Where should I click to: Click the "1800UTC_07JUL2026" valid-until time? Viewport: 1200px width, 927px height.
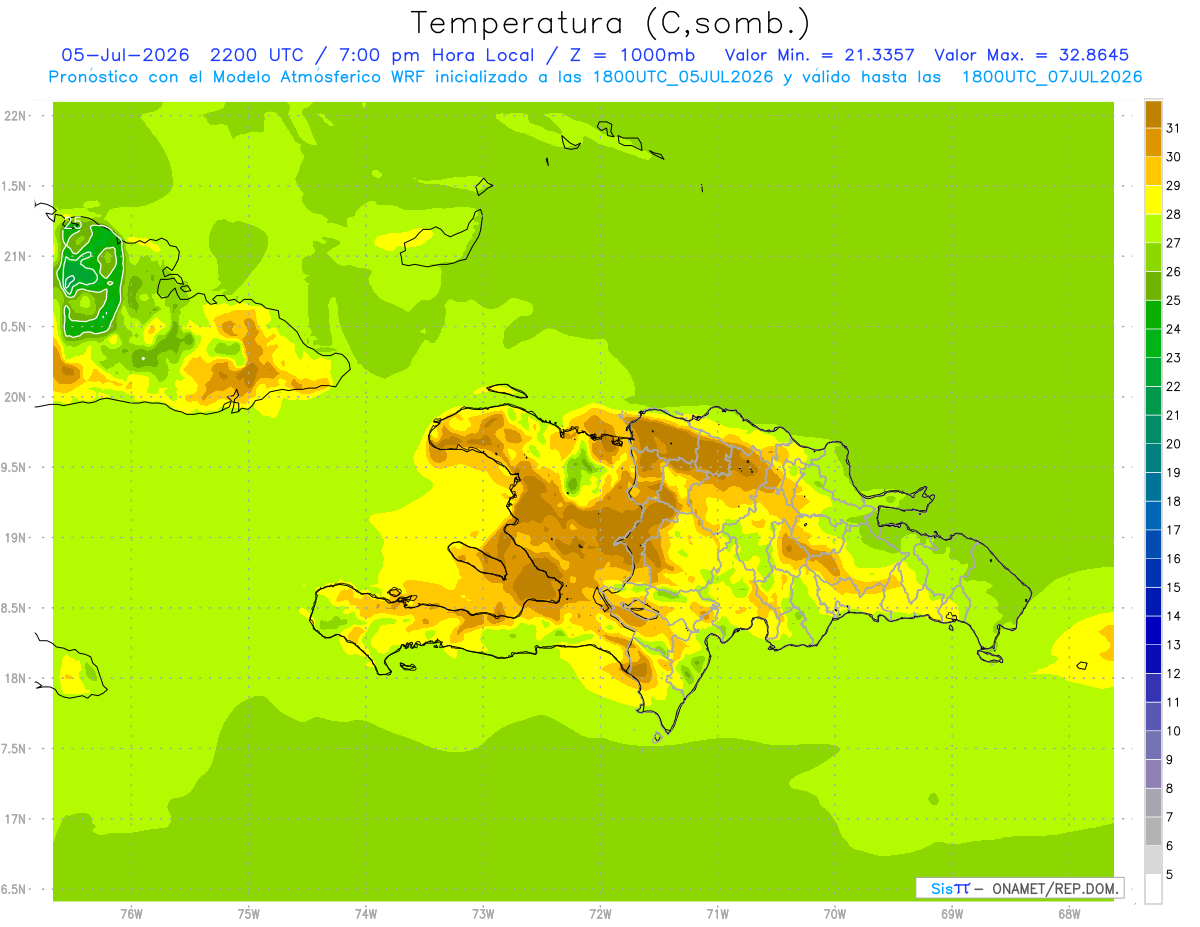[x=1051, y=77]
